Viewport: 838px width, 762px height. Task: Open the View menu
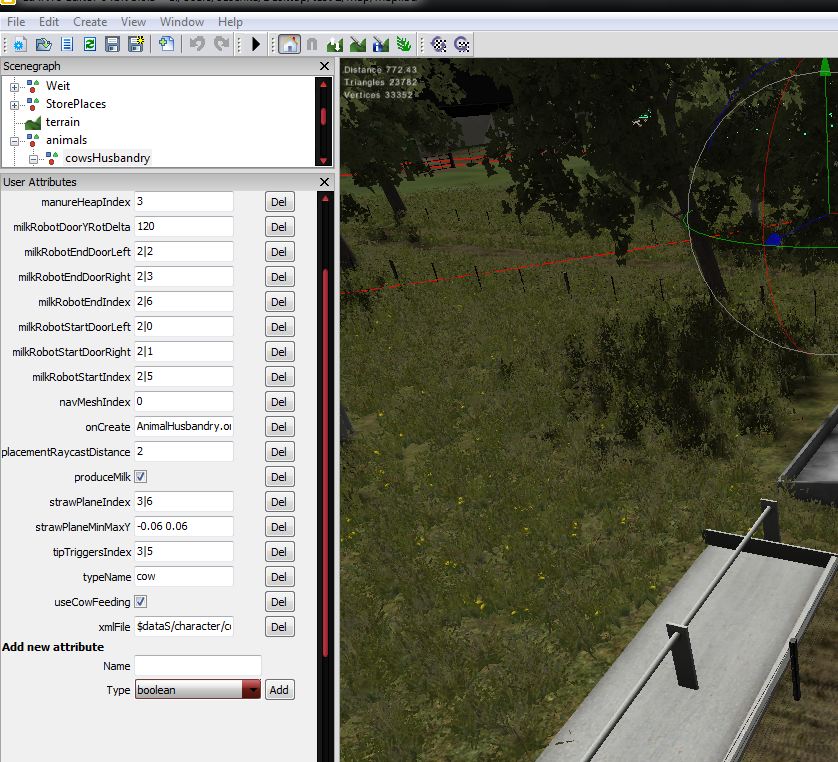click(x=133, y=22)
